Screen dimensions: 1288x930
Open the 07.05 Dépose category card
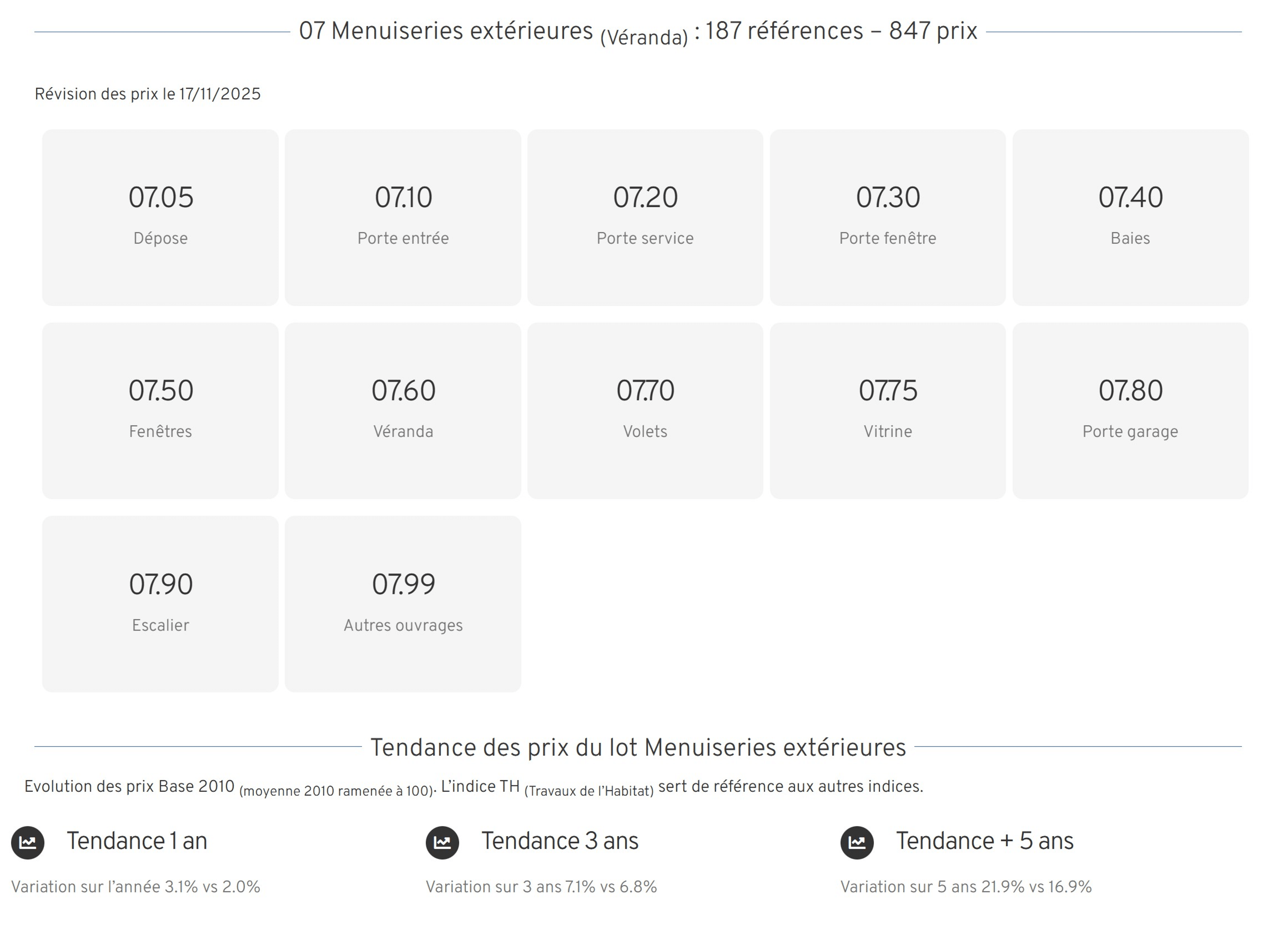tap(160, 217)
